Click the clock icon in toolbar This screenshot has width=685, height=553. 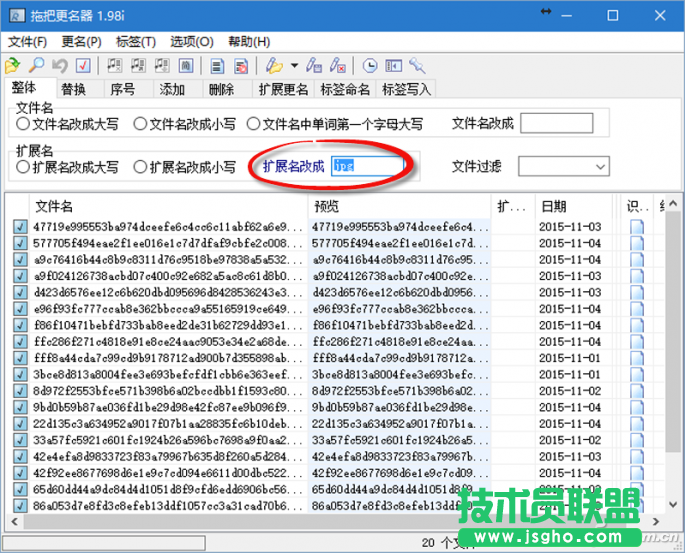click(370, 66)
